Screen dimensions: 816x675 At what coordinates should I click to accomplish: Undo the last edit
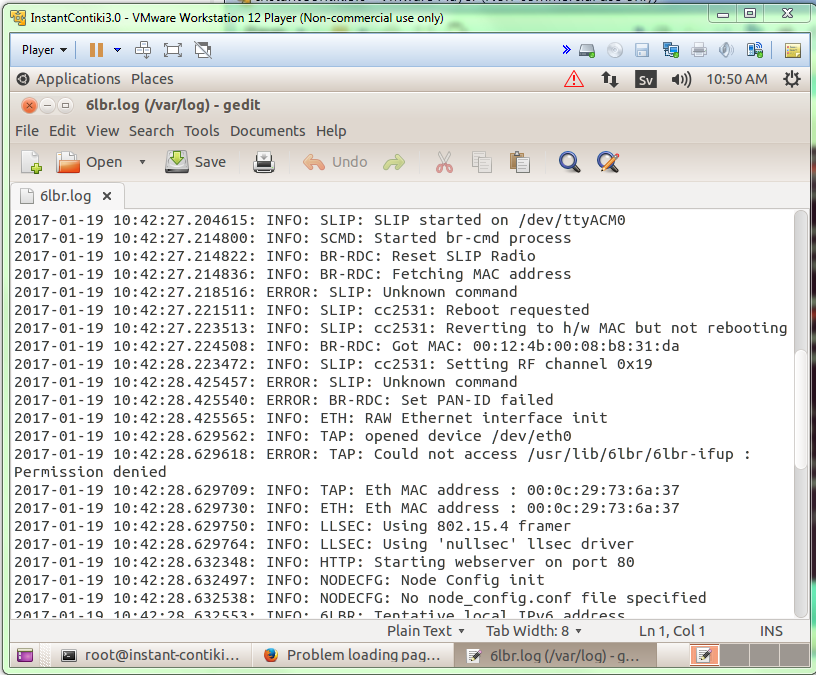point(336,162)
